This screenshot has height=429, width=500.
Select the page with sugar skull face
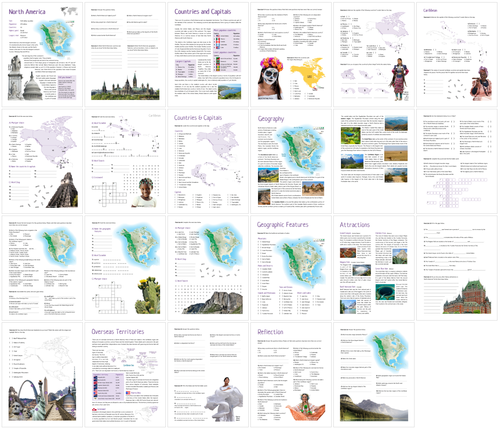(x=291, y=55)
